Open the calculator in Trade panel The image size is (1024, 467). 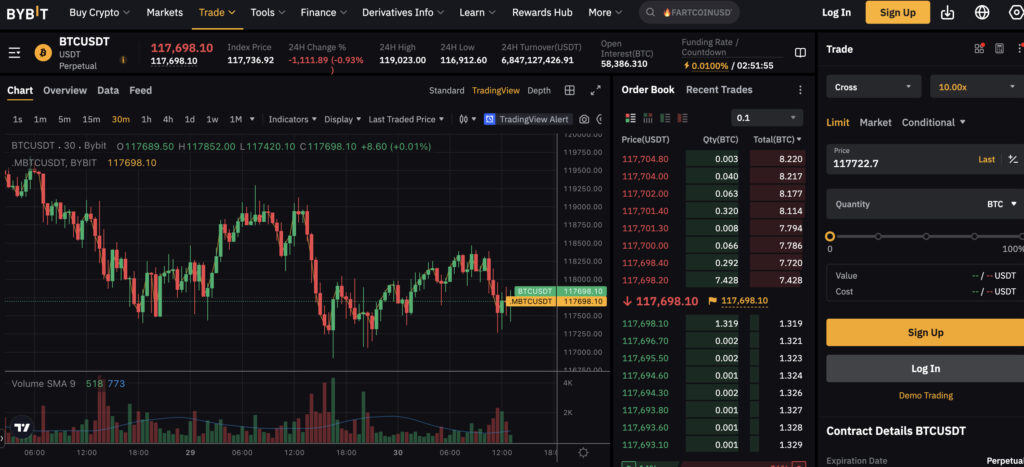click(x=999, y=48)
